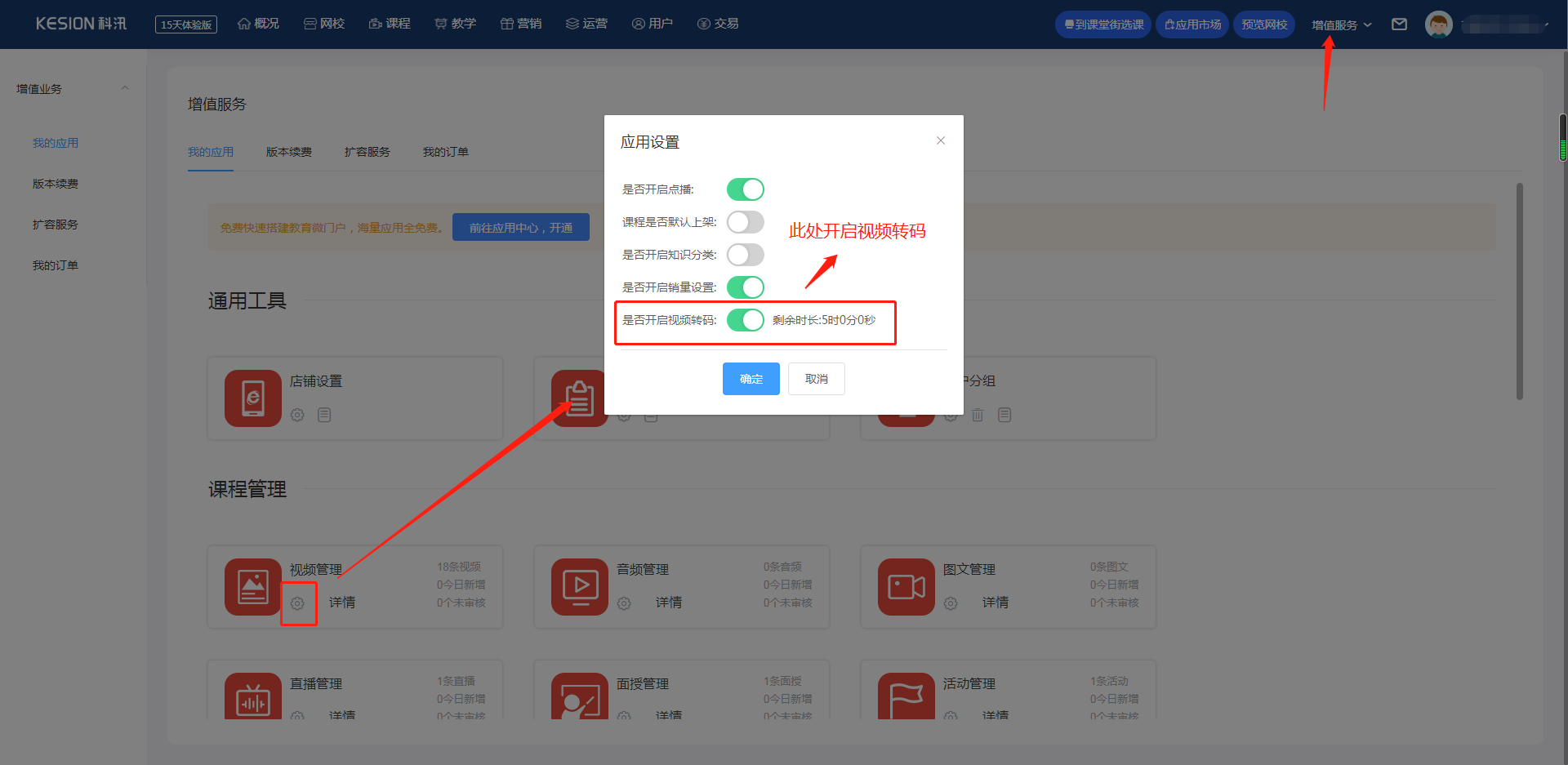Click the image-text management gear icon
This screenshot has width=1568, height=765.
click(951, 603)
